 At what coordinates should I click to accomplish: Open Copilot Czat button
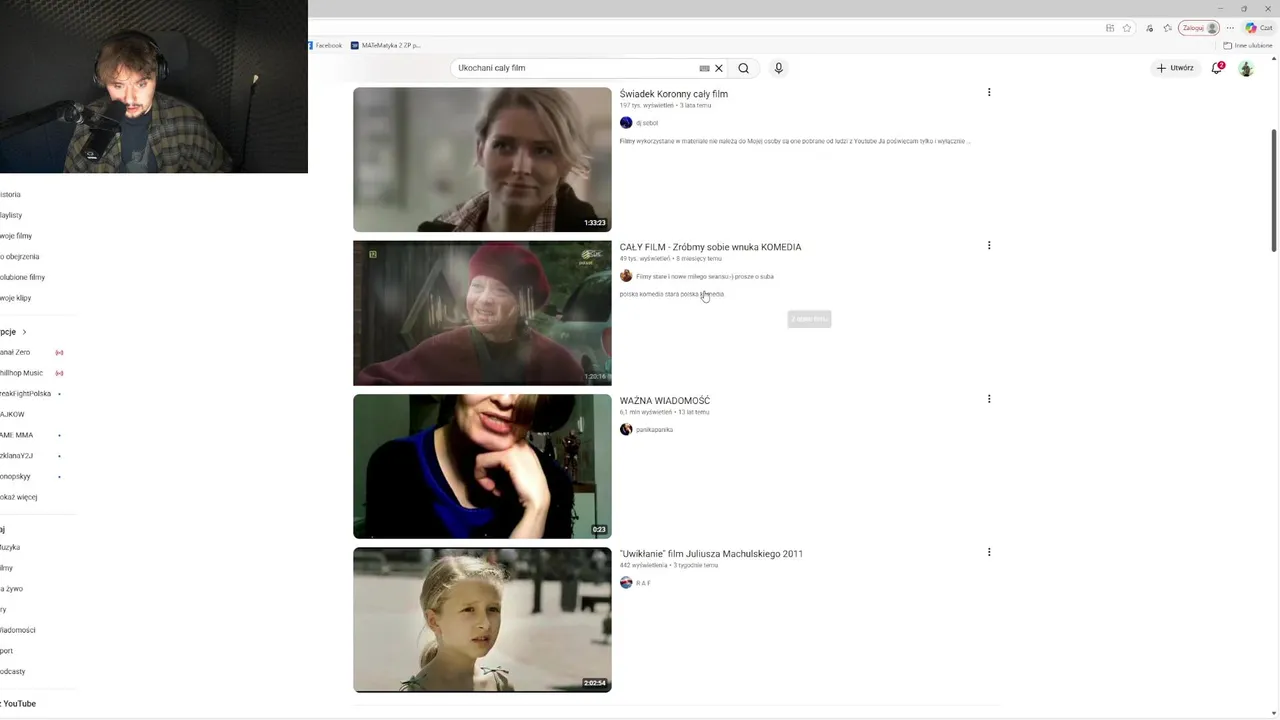1259,28
